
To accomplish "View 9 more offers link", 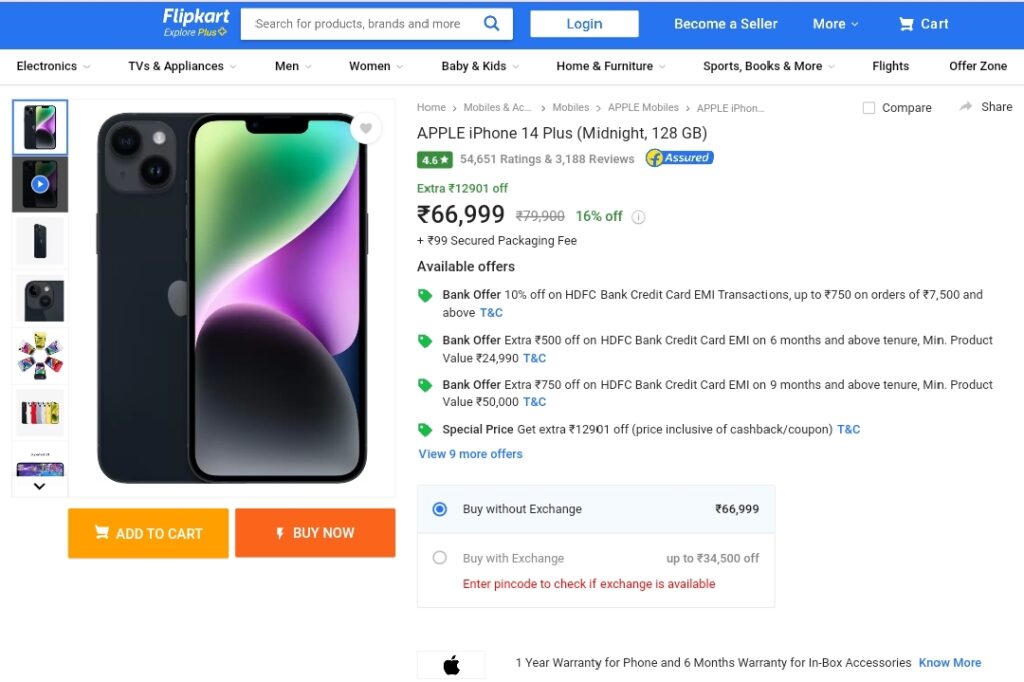I will [x=470, y=453].
